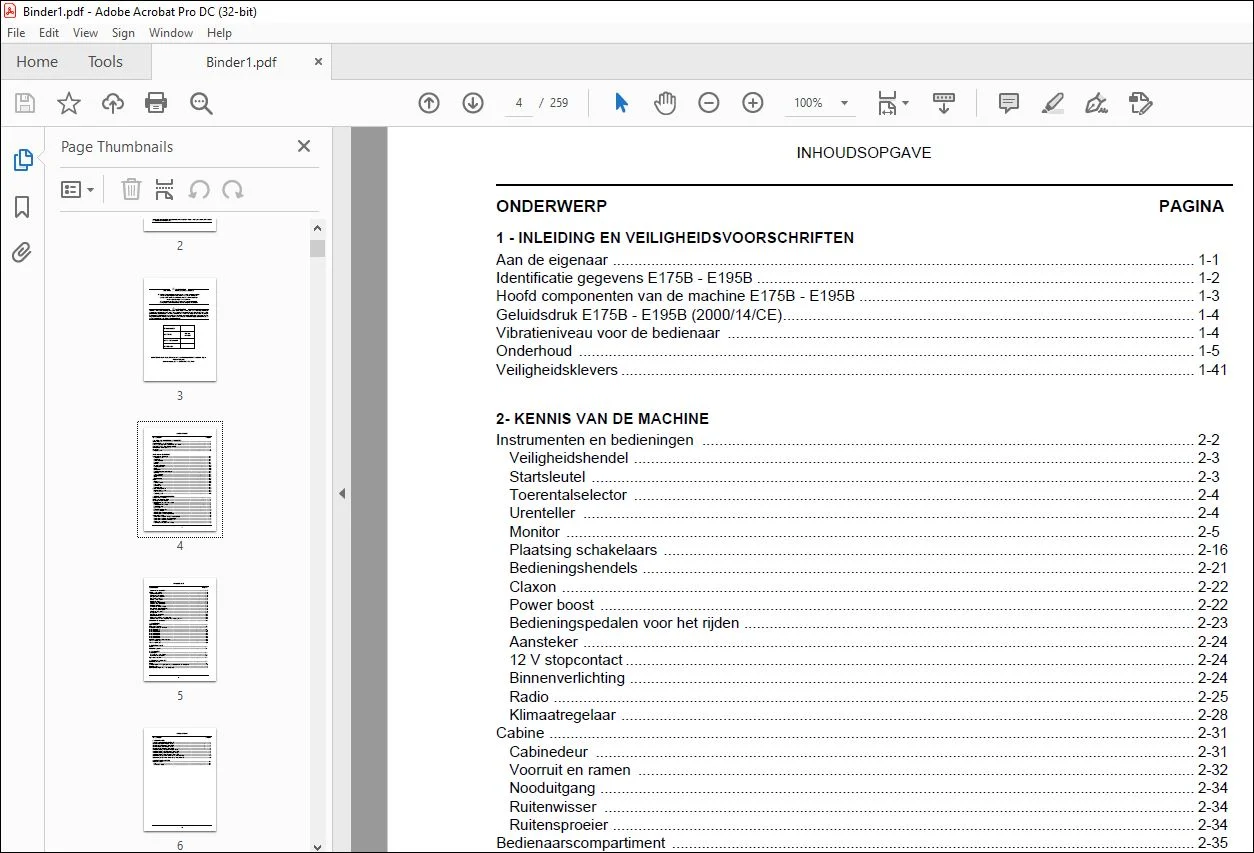Click 'Cabinedeur' contents entry
This screenshot has height=853, width=1254.
coord(549,752)
